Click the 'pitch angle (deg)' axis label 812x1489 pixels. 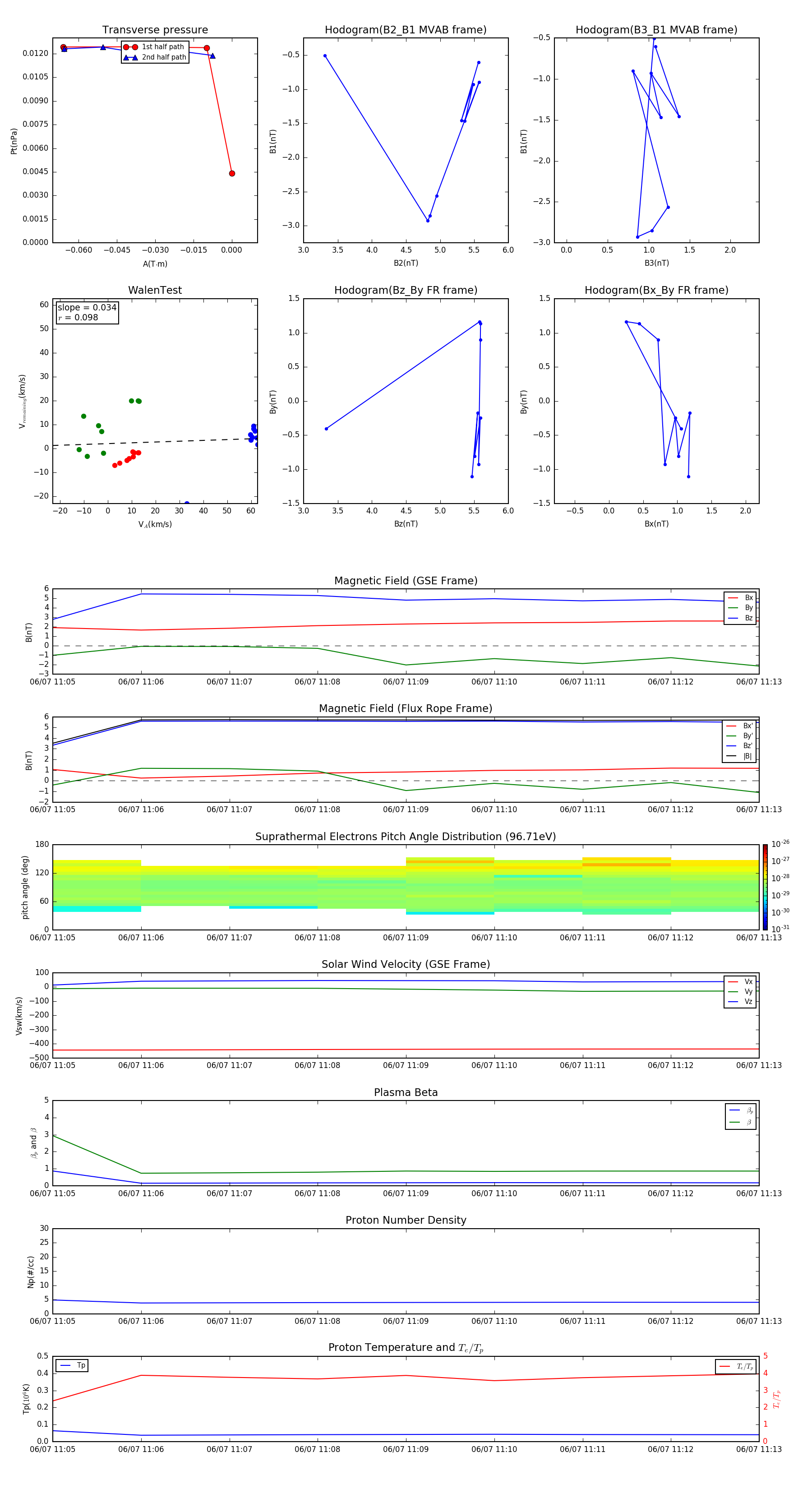[x=25, y=887]
